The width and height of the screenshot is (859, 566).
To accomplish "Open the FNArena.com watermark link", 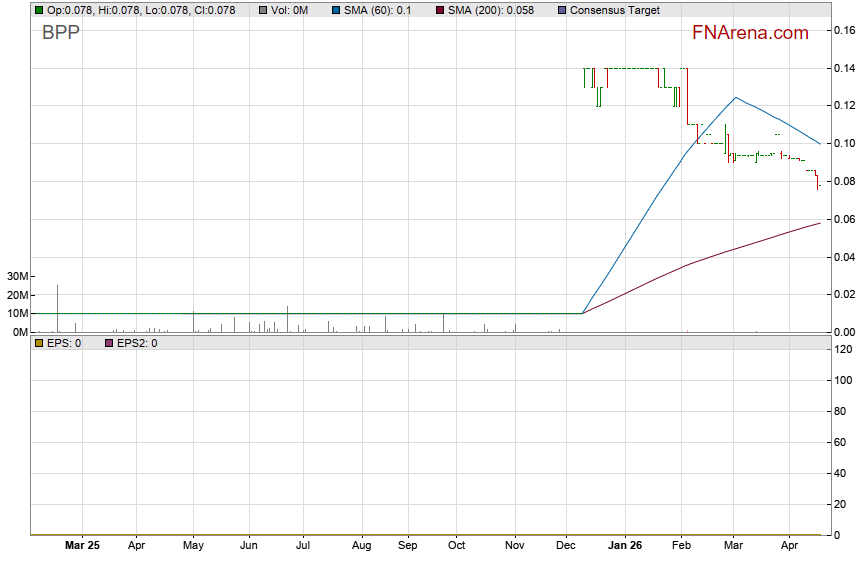I will pos(750,33).
